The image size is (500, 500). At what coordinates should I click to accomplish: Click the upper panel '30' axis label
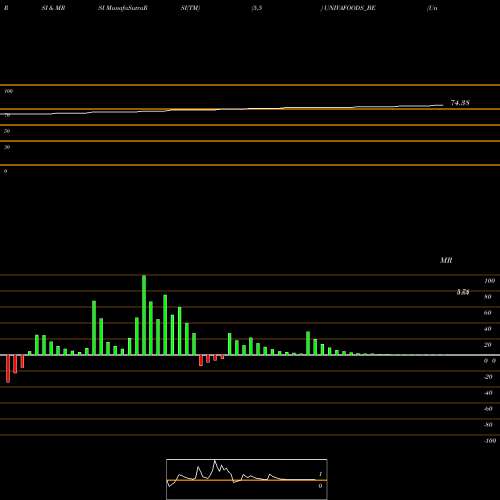click(7, 147)
